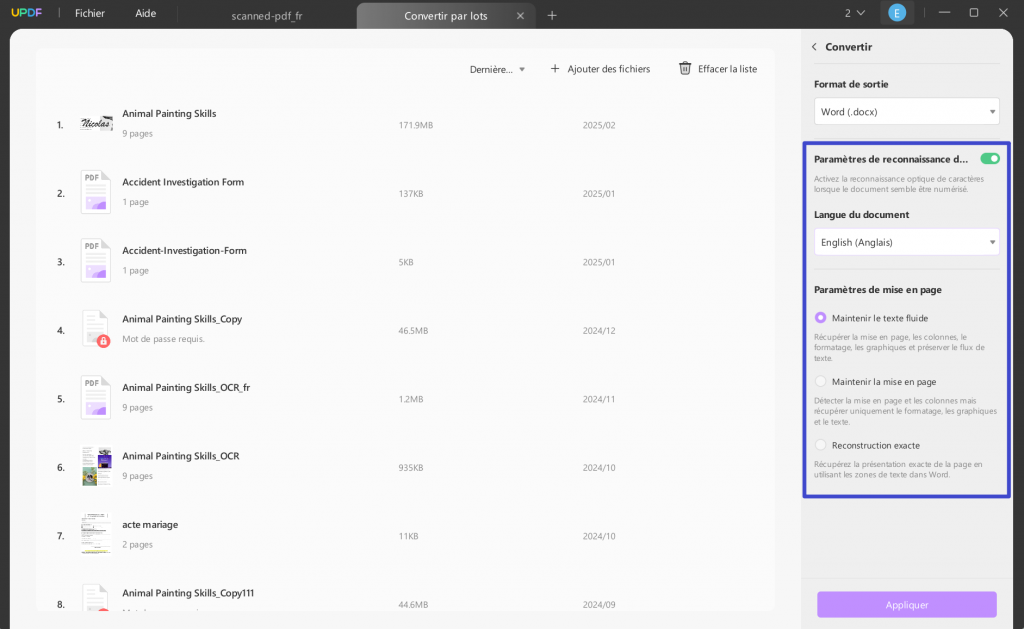Click the 11KB file size
The height and width of the screenshot is (629, 1024).
pos(408,536)
